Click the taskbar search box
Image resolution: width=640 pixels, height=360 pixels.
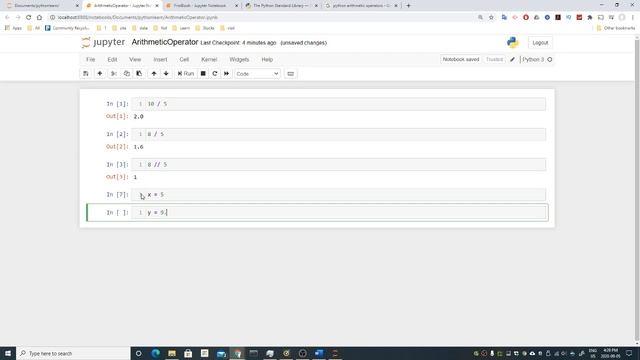73,353
